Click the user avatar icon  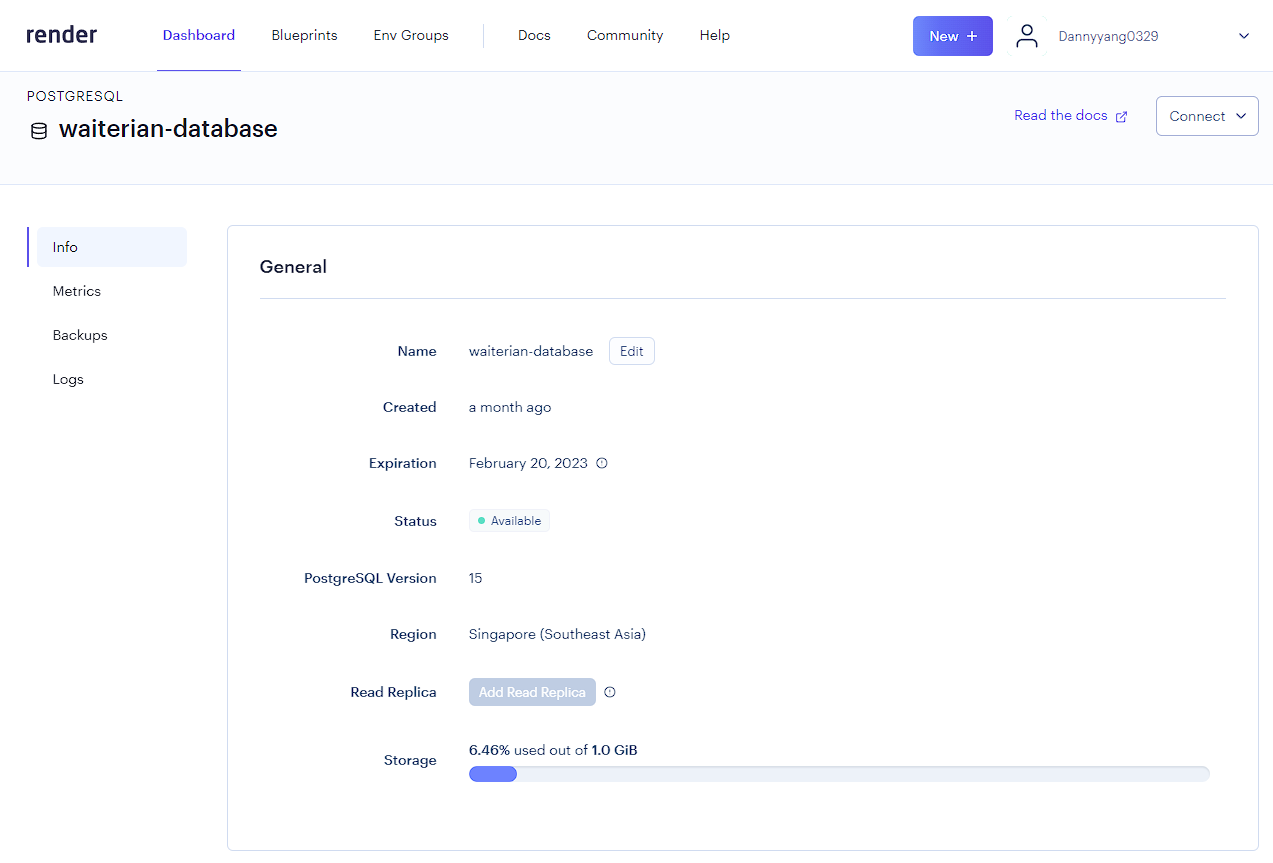(1027, 36)
